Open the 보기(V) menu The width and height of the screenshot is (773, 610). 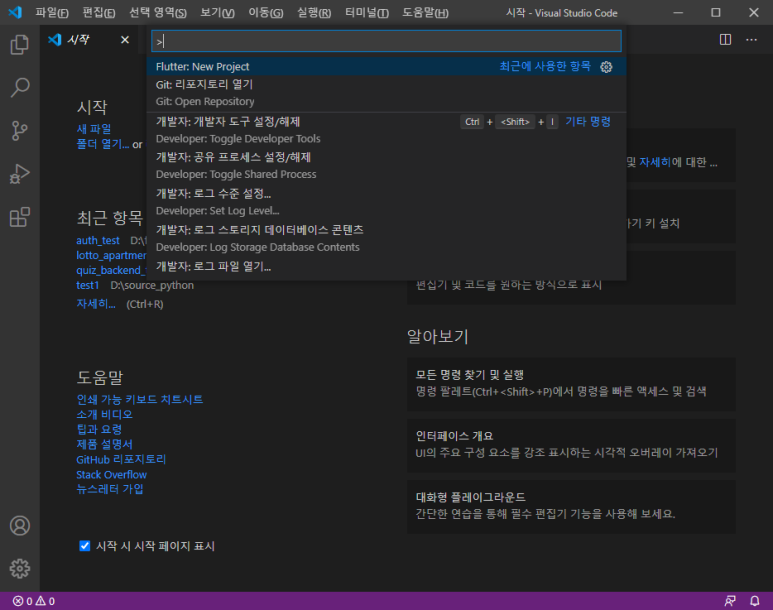(217, 13)
